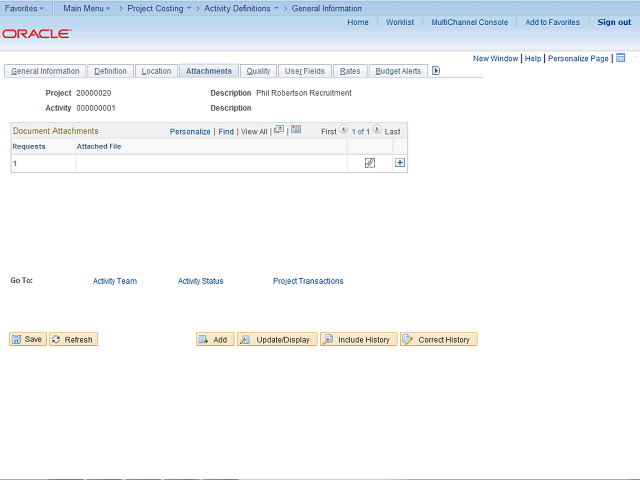Click the Save button

pos(28,339)
